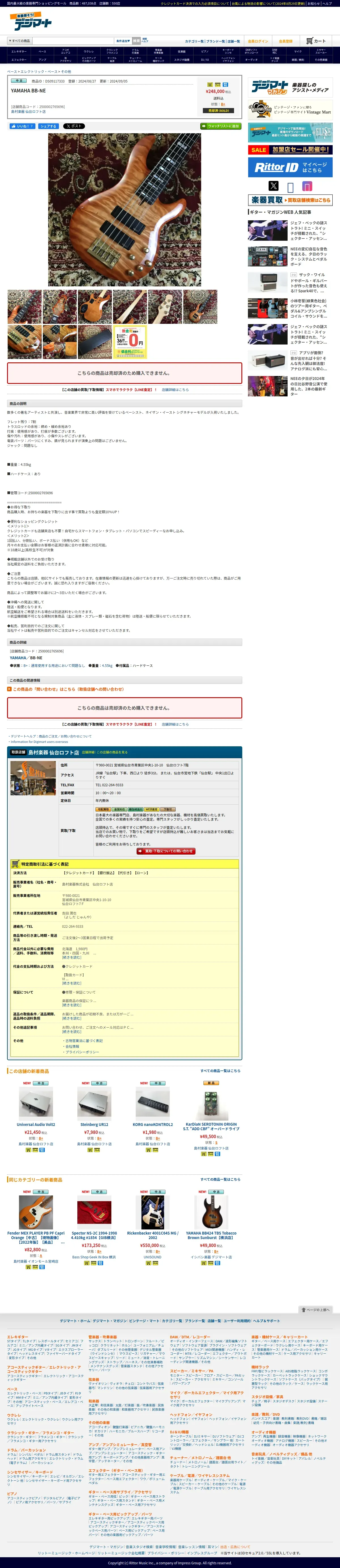Click ページの上へ back-to-top button
The height and width of the screenshot is (1568, 340).
click(316, 1309)
